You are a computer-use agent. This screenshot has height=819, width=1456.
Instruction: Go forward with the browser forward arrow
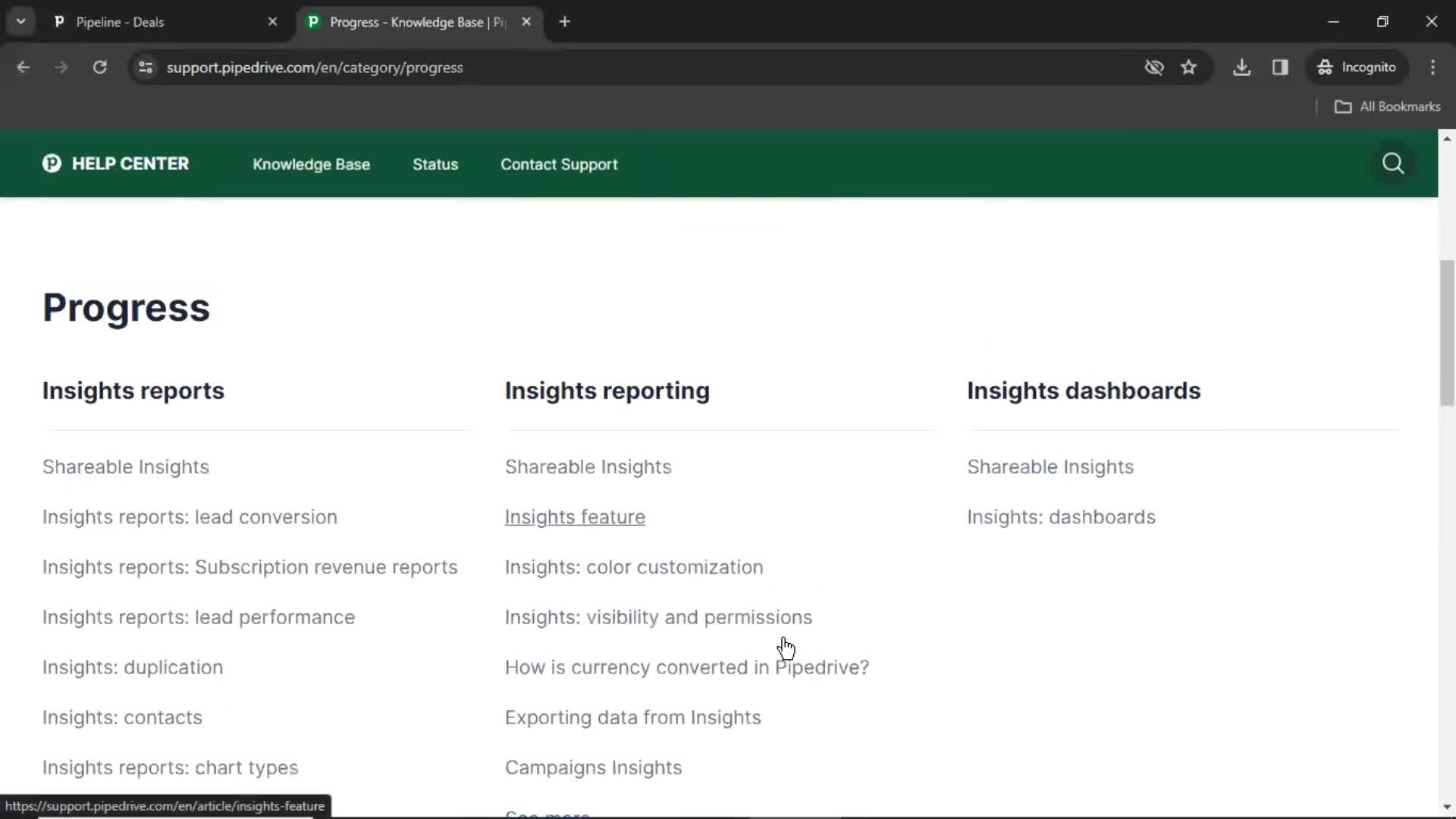coord(61,67)
